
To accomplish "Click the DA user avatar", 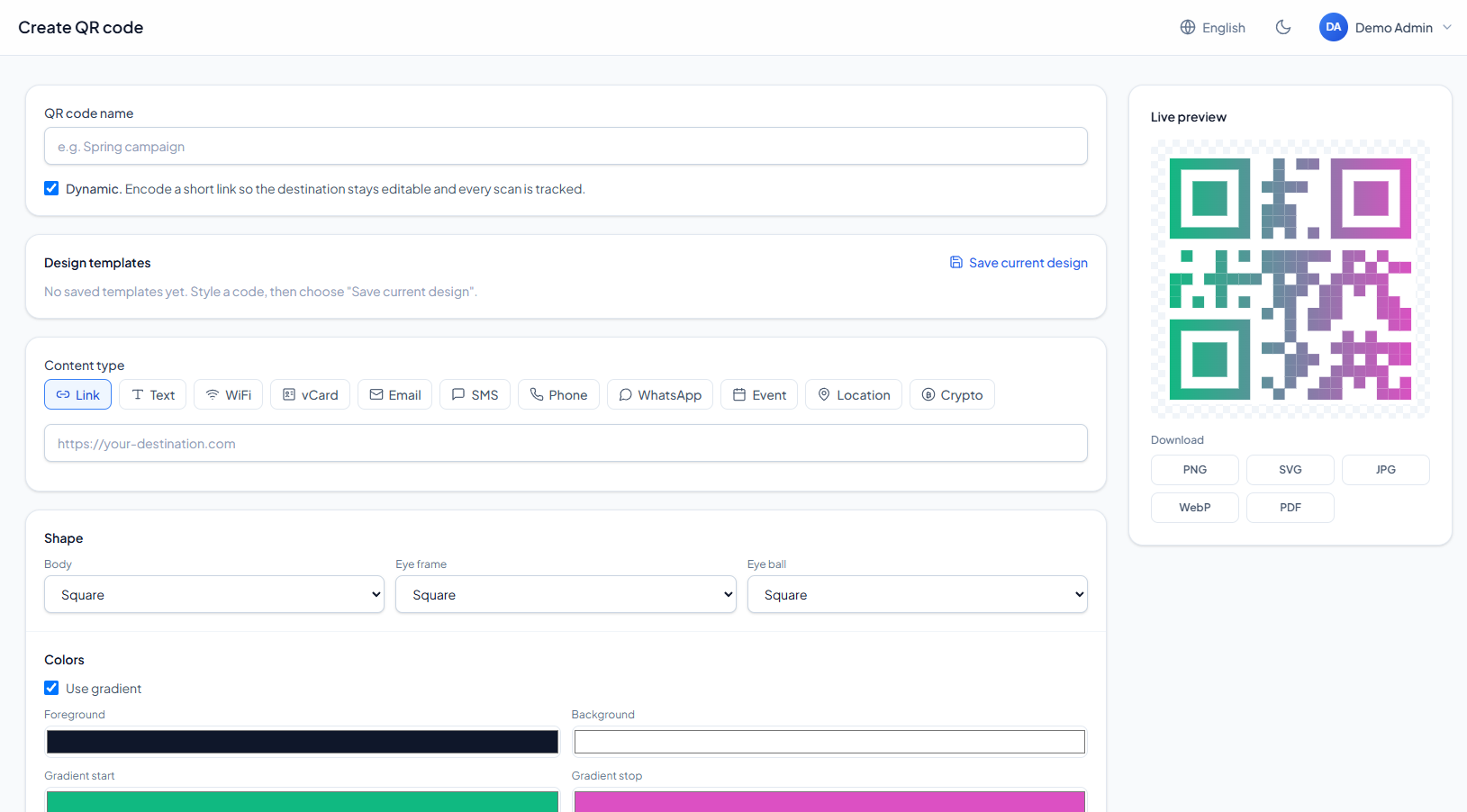I will click(1334, 28).
